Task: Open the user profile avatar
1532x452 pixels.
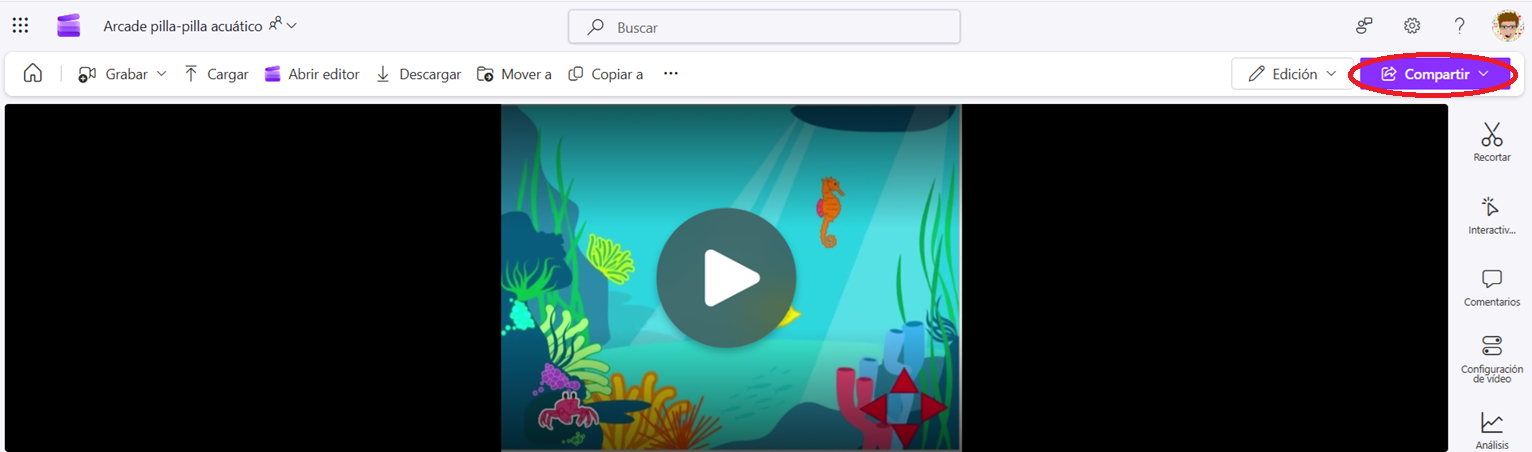Action: [x=1507, y=26]
